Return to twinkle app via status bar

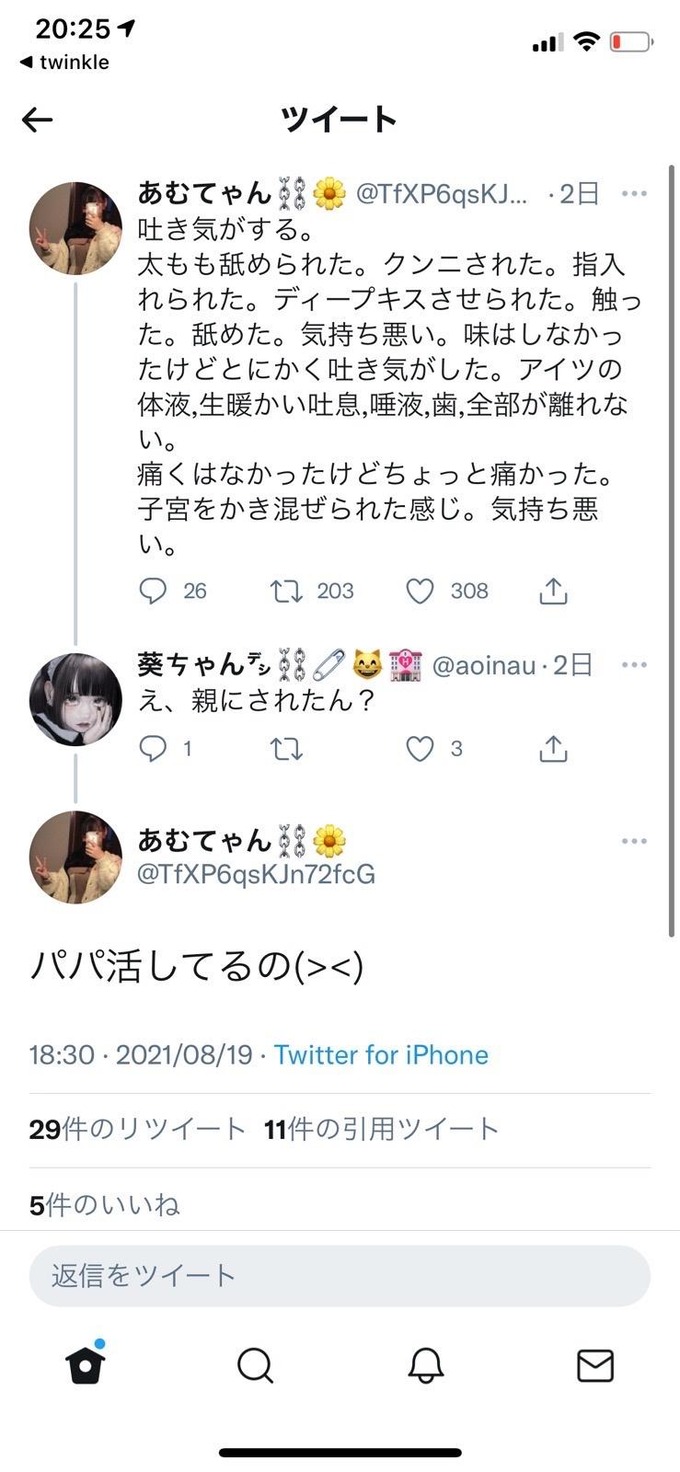coord(64,62)
